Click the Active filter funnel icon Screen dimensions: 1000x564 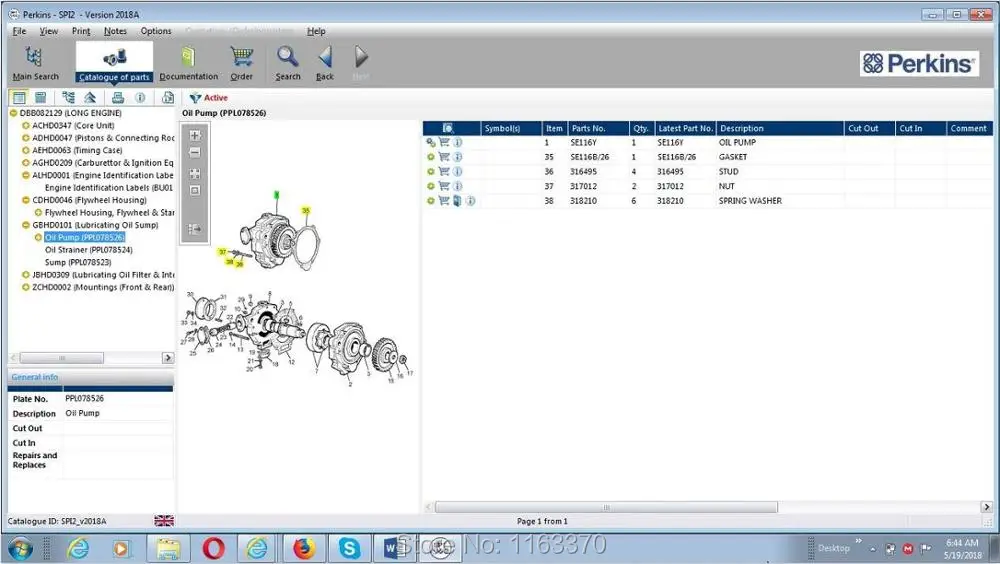click(x=195, y=98)
